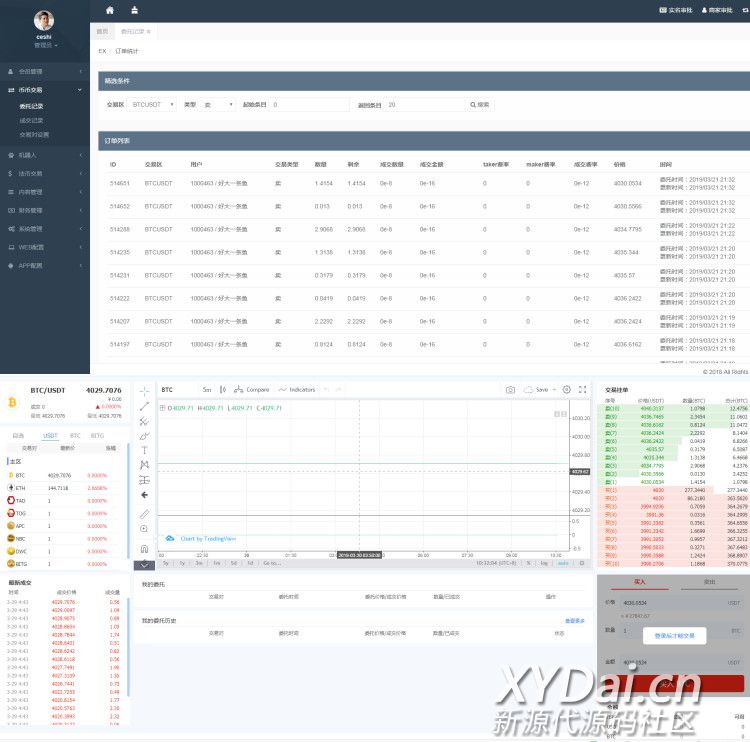Select the crosshair cursor tool in chart
Image resolution: width=750 pixels, height=742 pixels.
coord(144,391)
